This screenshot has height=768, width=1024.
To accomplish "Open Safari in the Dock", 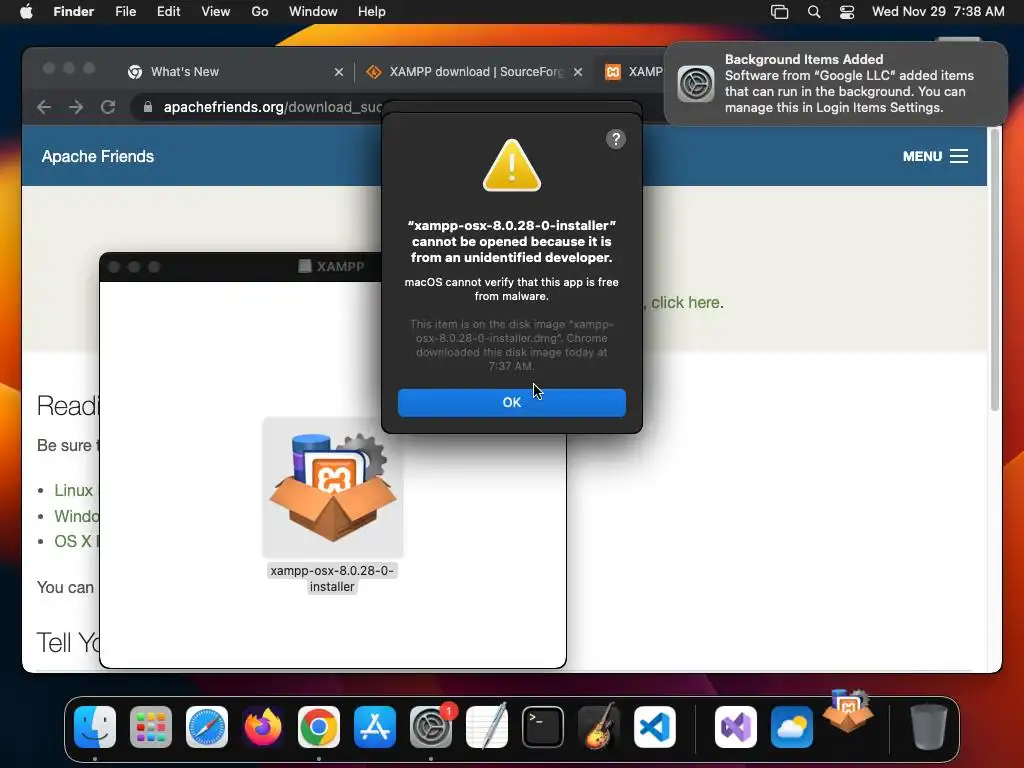I will pos(207,726).
